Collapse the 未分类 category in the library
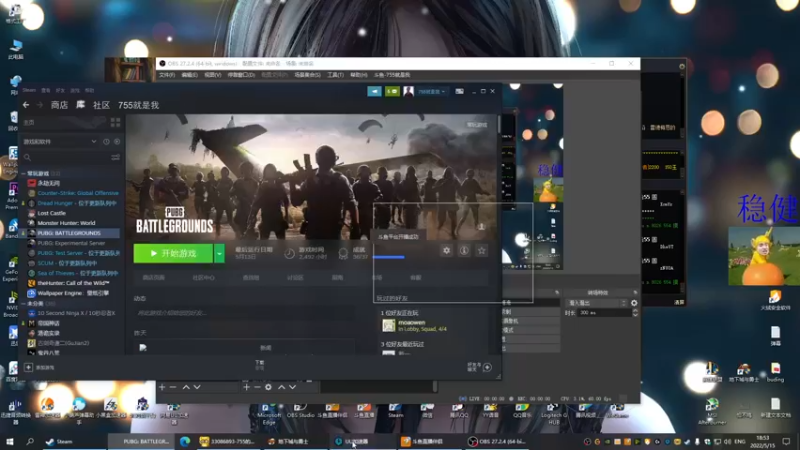The image size is (800, 450). click(x=23, y=303)
